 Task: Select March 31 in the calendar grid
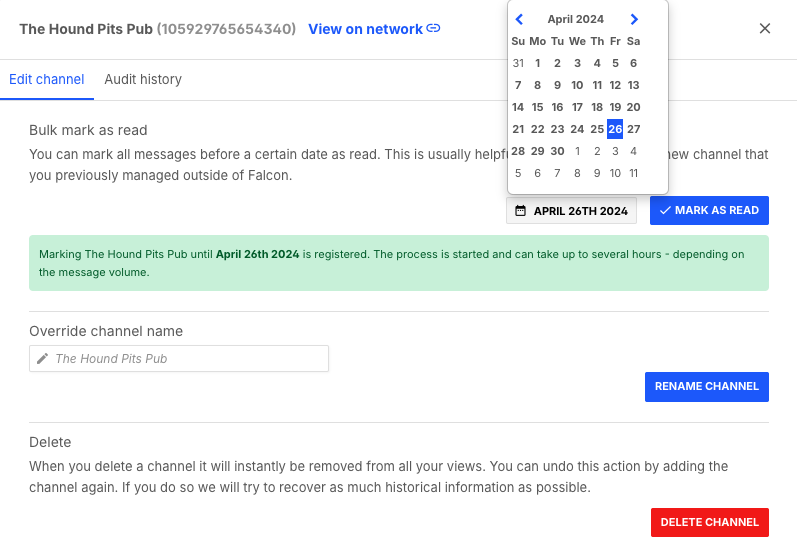click(518, 63)
